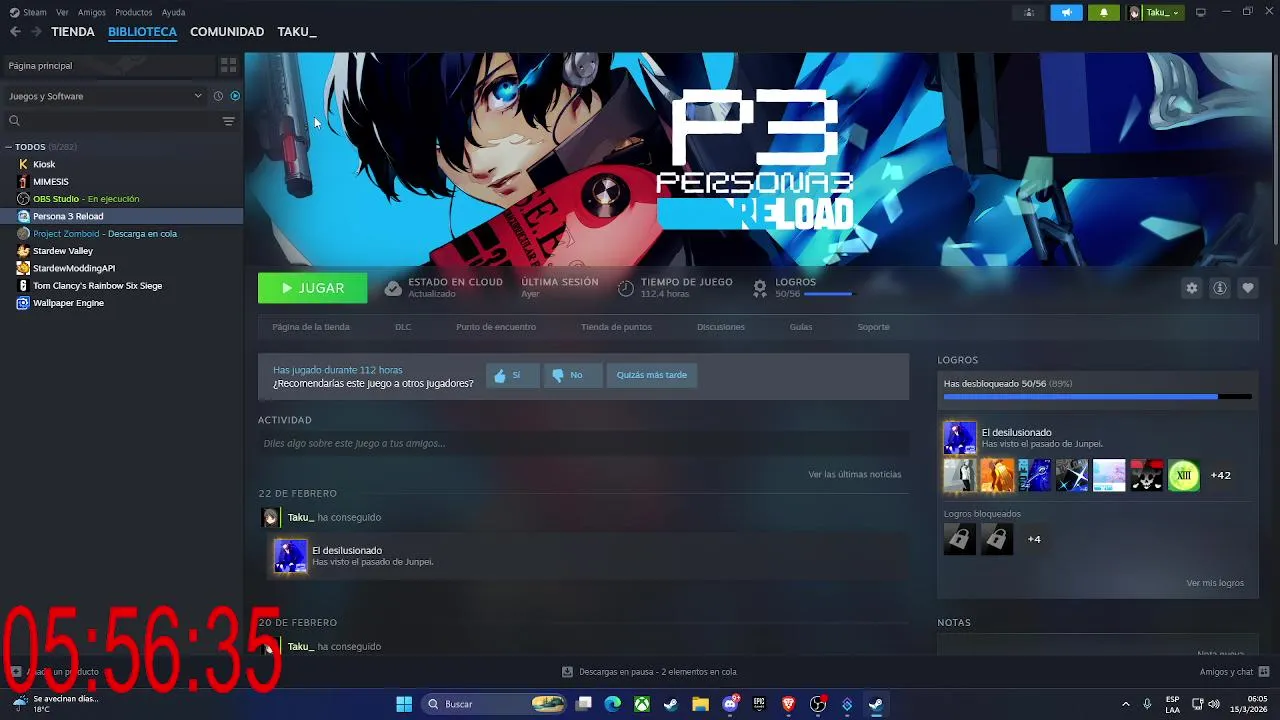Screen dimensions: 1280x720
Task: Click the cloud status icon
Action: [x=393, y=288]
